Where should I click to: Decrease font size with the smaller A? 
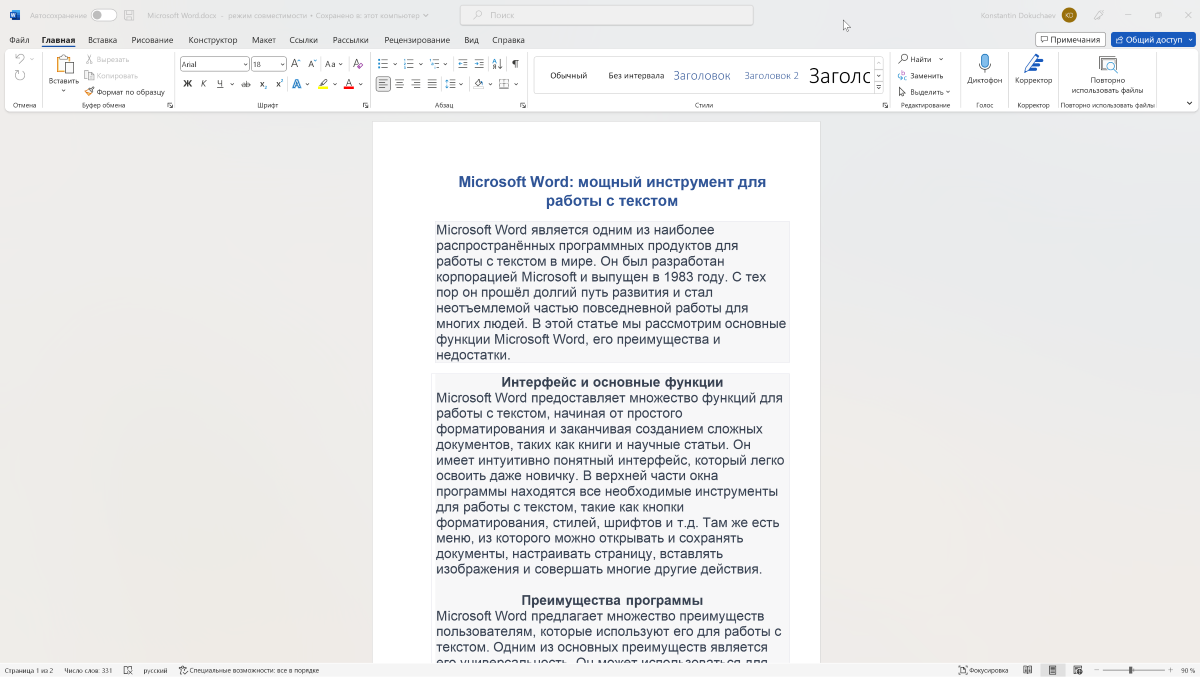[311, 64]
